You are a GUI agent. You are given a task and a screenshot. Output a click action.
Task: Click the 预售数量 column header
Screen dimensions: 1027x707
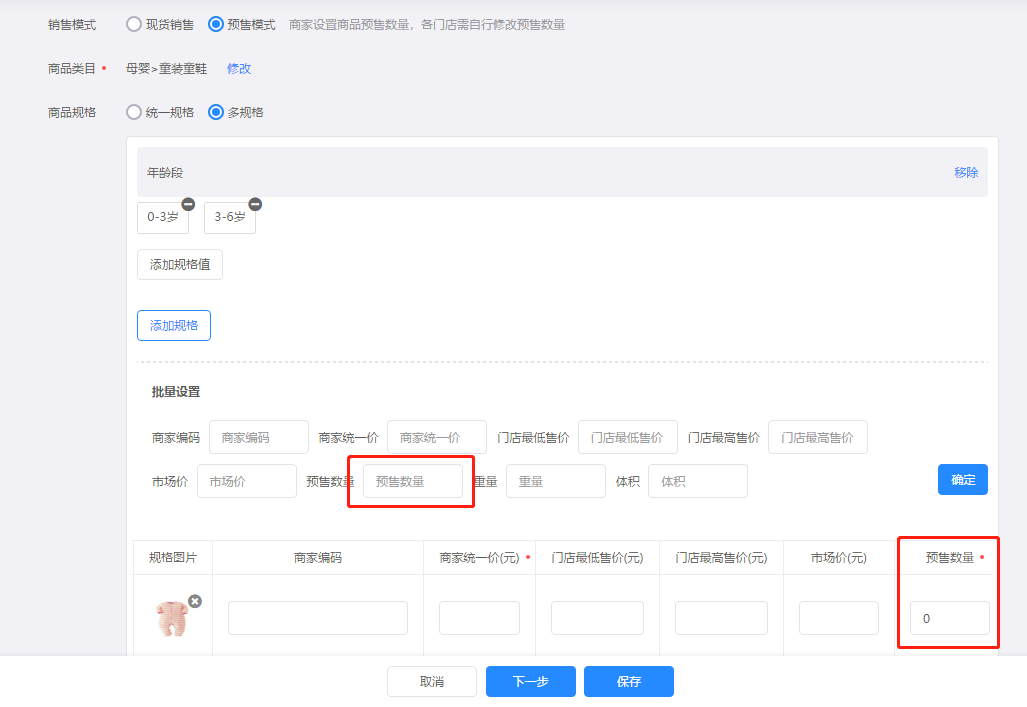click(x=950, y=558)
